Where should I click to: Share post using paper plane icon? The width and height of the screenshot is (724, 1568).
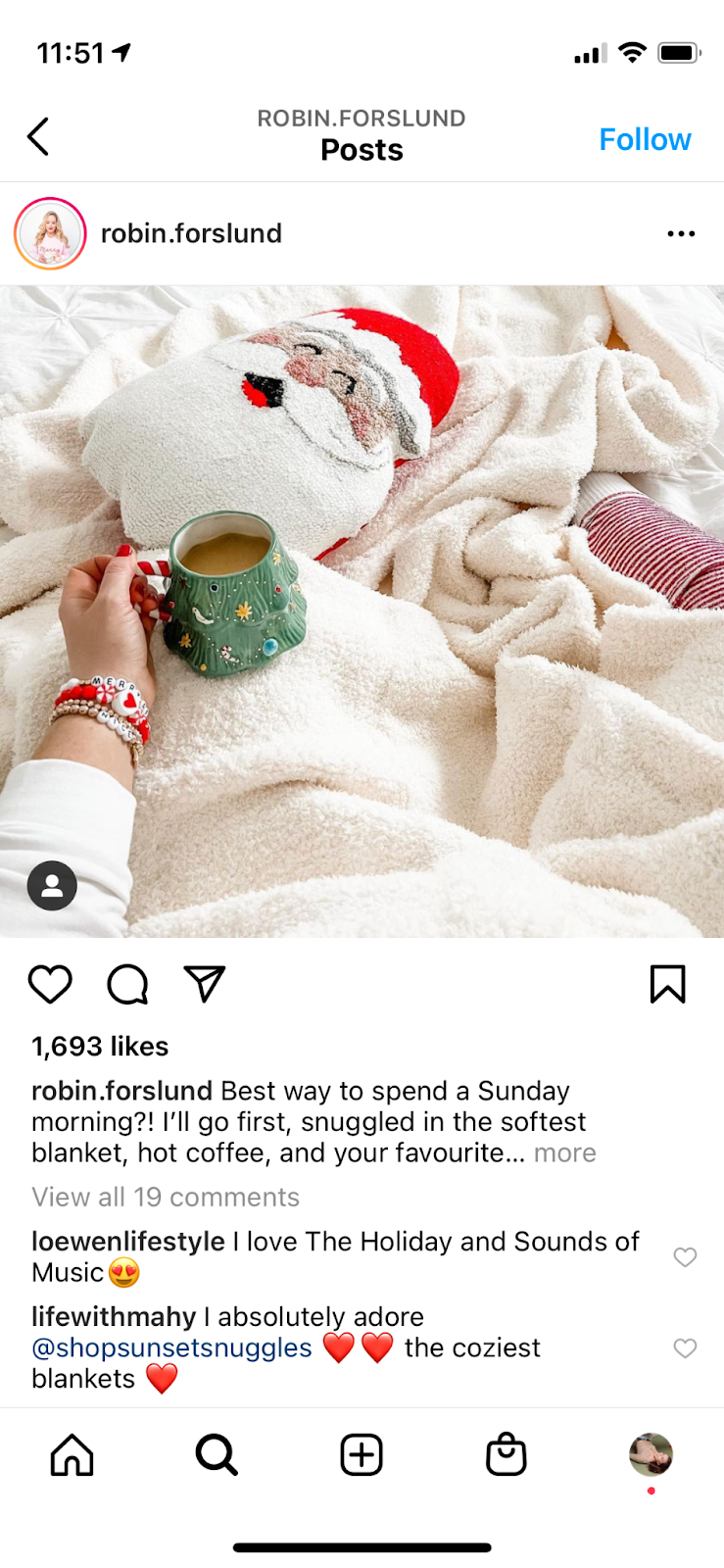(x=205, y=983)
